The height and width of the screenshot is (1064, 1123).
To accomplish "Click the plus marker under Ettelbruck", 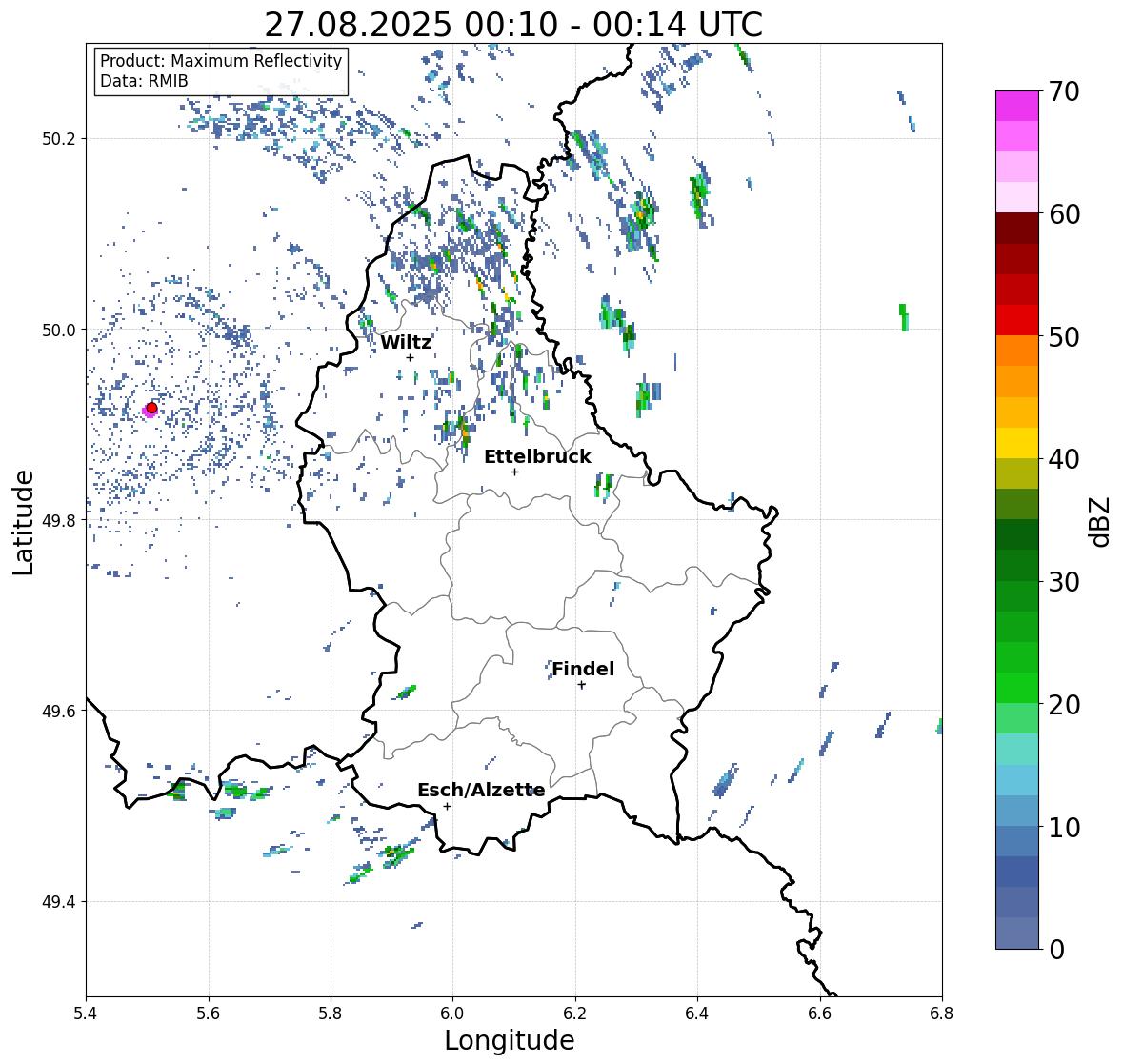I will (514, 472).
